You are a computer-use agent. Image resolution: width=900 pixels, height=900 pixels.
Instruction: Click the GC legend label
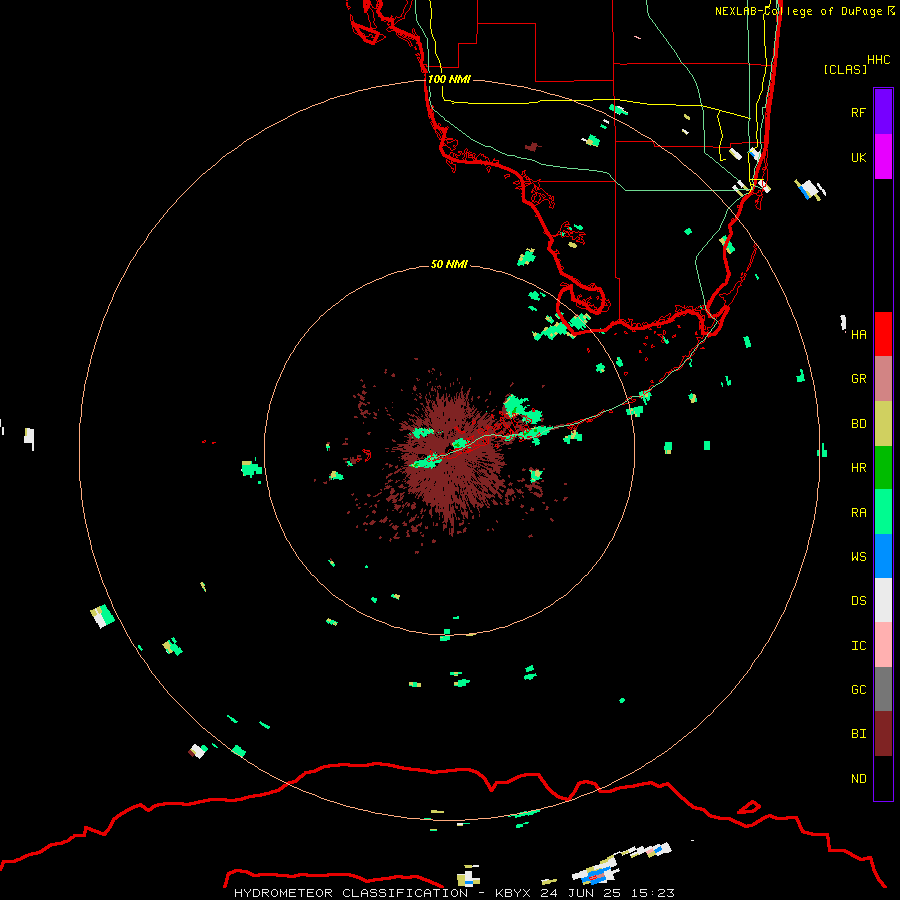click(858, 689)
